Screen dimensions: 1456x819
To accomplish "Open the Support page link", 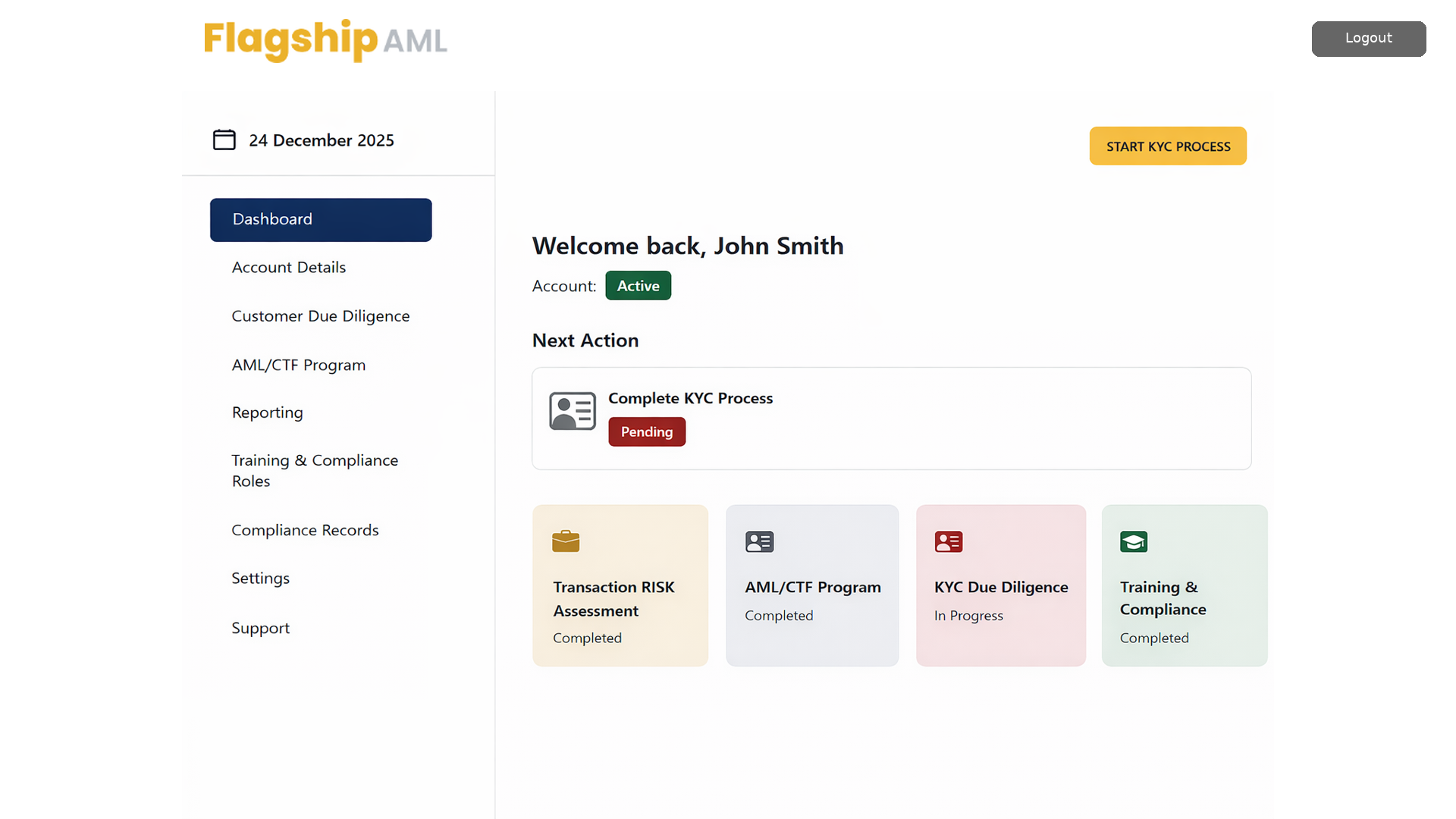I will (x=261, y=629).
